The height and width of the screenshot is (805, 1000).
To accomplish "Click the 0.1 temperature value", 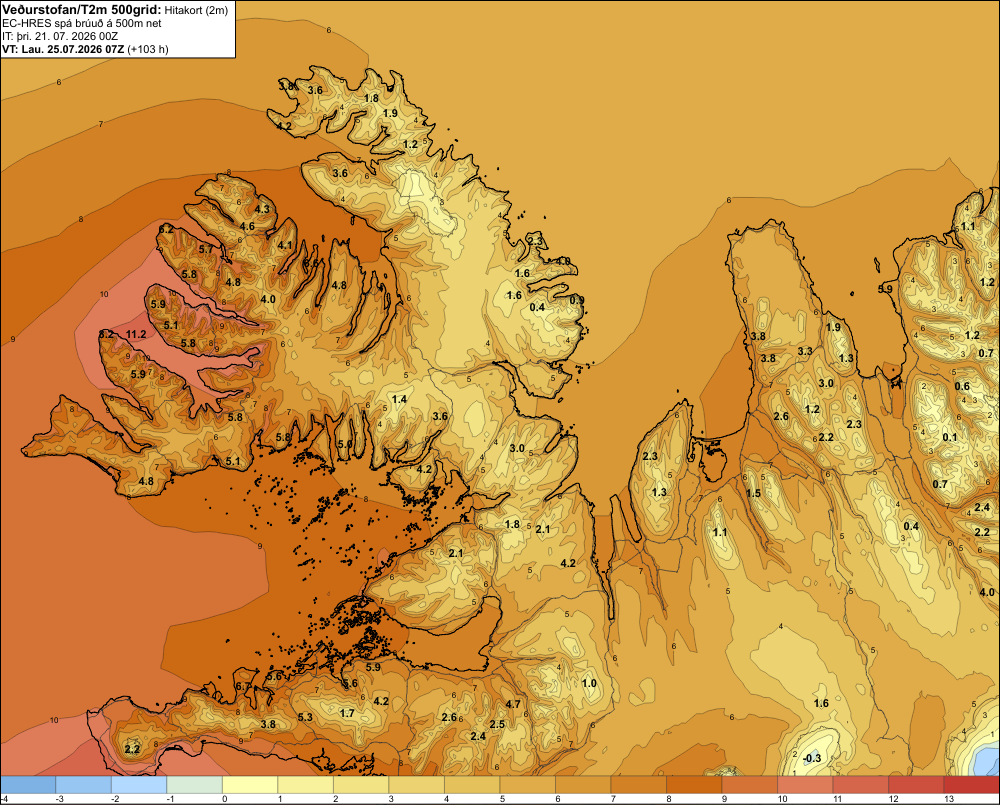I will coord(950,437).
